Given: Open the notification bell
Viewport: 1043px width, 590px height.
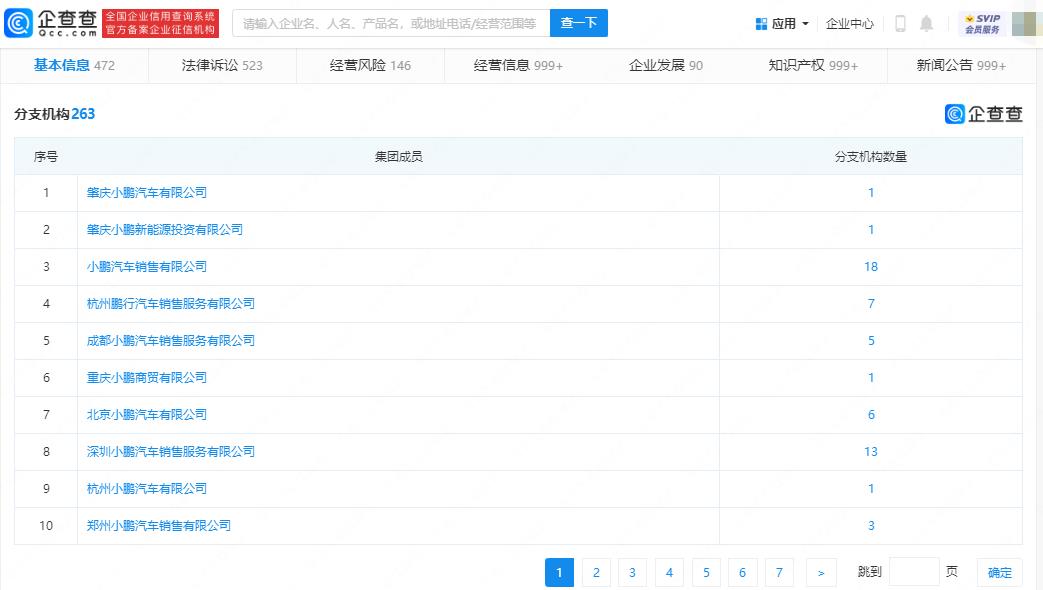Looking at the screenshot, I should 926,23.
